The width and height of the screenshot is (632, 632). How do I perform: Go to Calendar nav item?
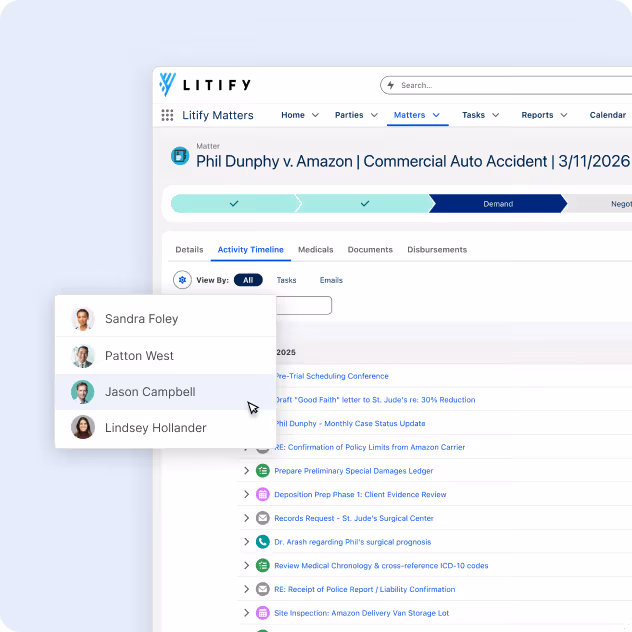(608, 115)
